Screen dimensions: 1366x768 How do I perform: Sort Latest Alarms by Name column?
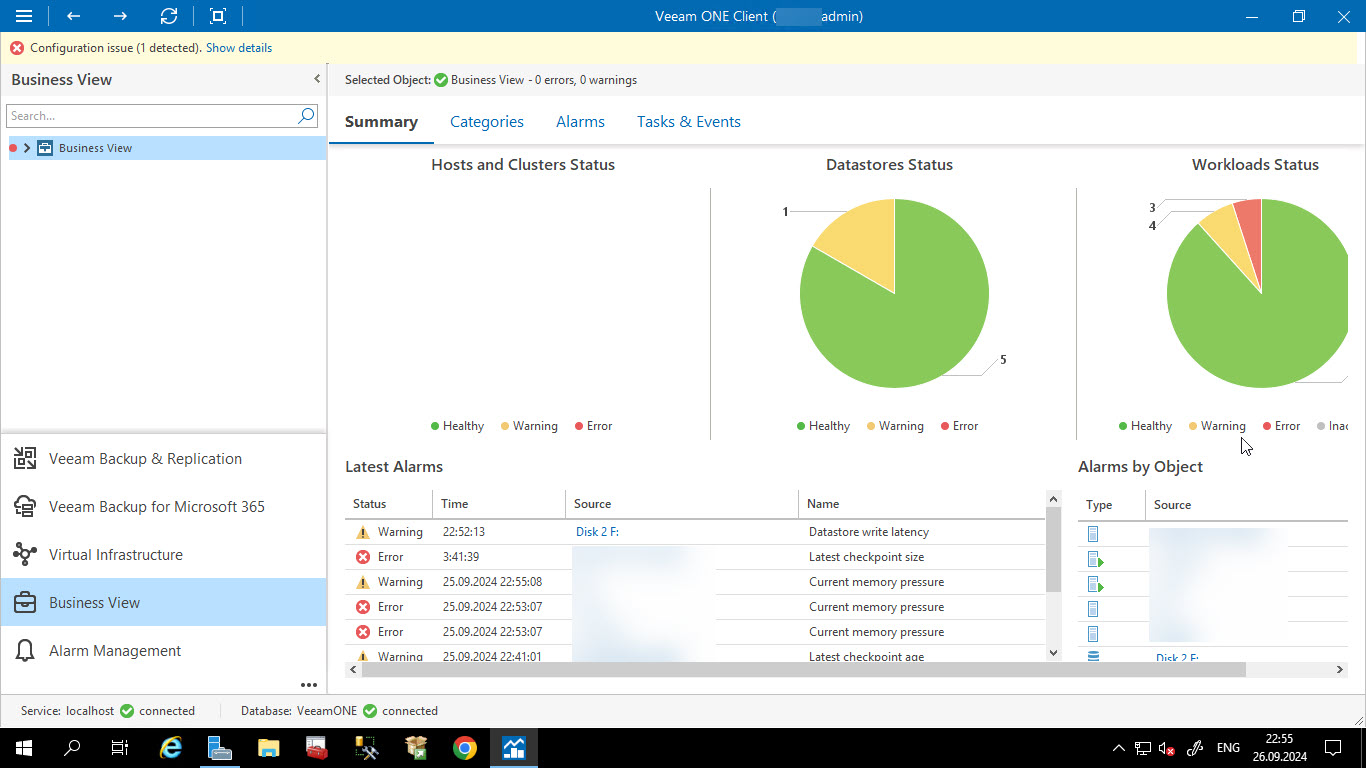[x=920, y=504]
